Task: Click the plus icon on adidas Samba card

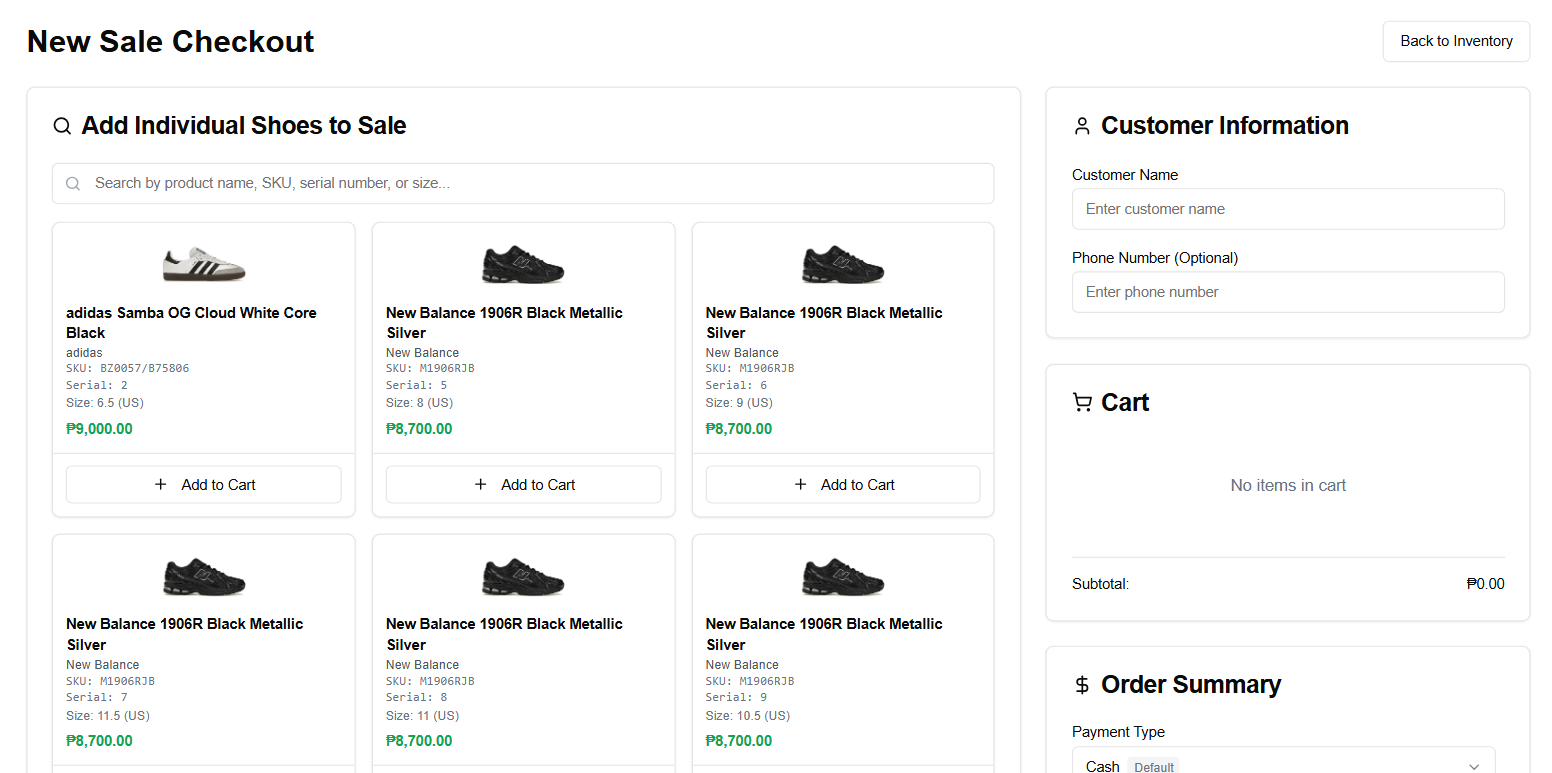Action: 161,485
